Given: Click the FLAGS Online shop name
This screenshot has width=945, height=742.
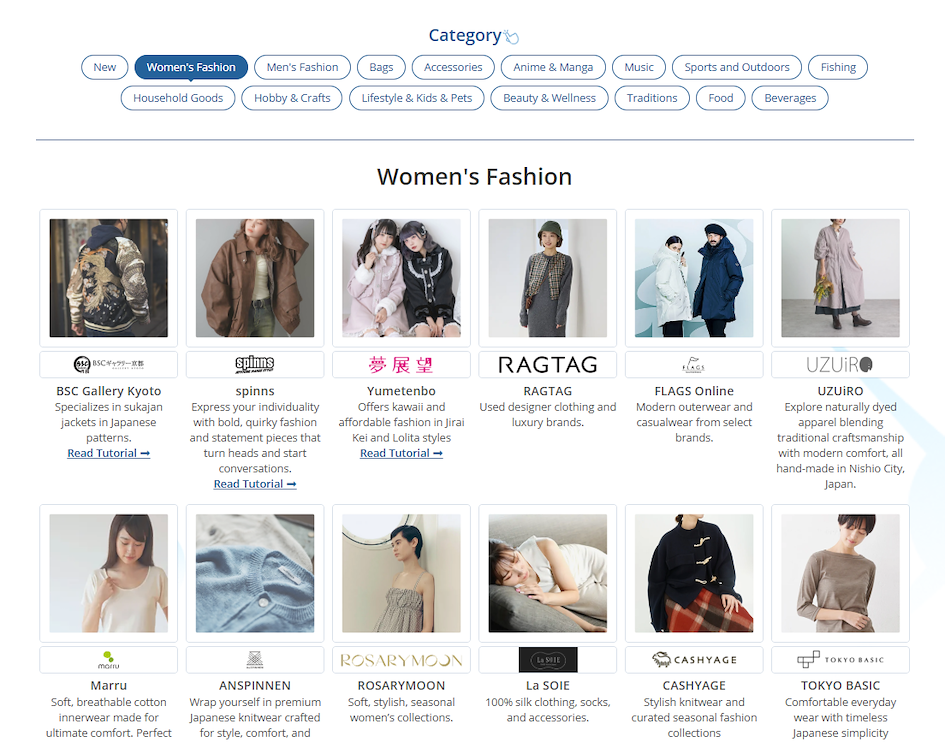Looking at the screenshot, I should (694, 391).
